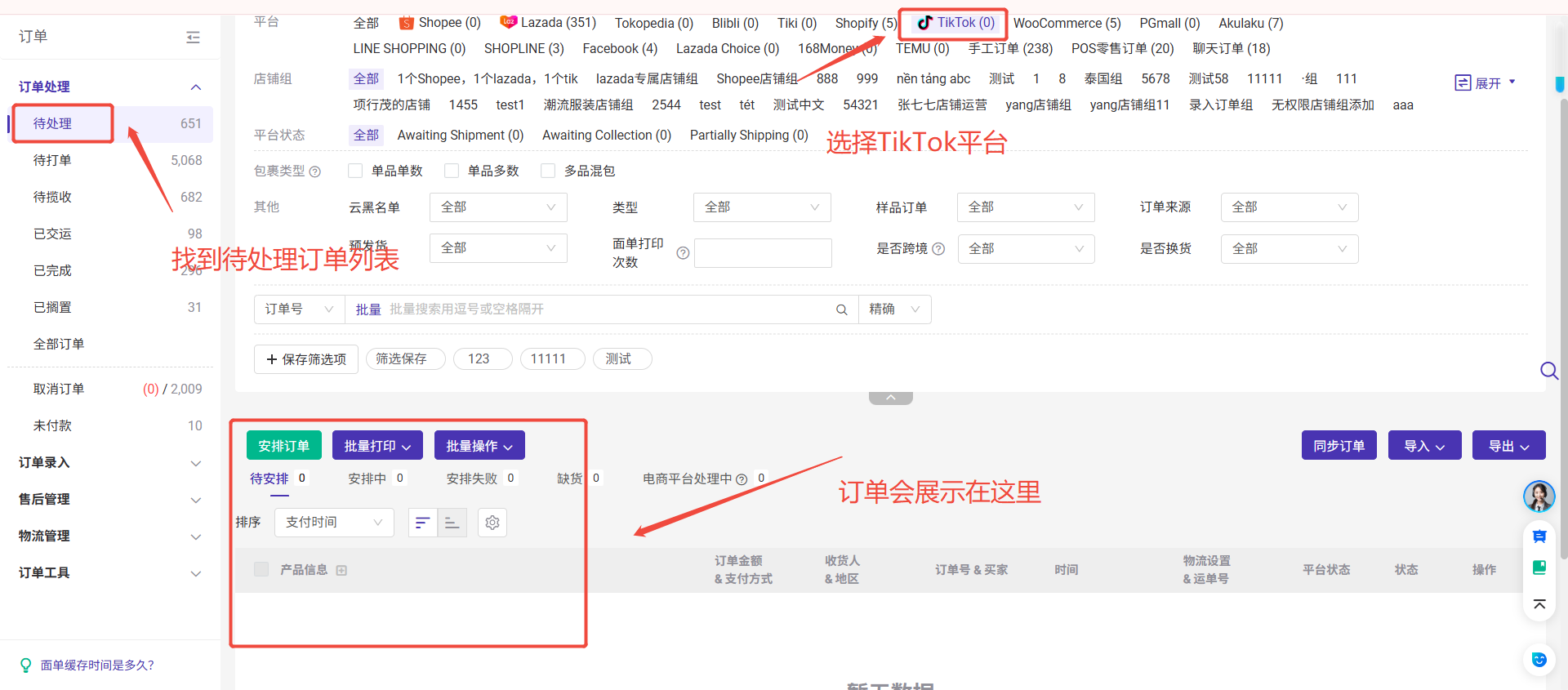This screenshot has width=1568, height=690.
Task: Click the 安排订单 green button
Action: 283,446
